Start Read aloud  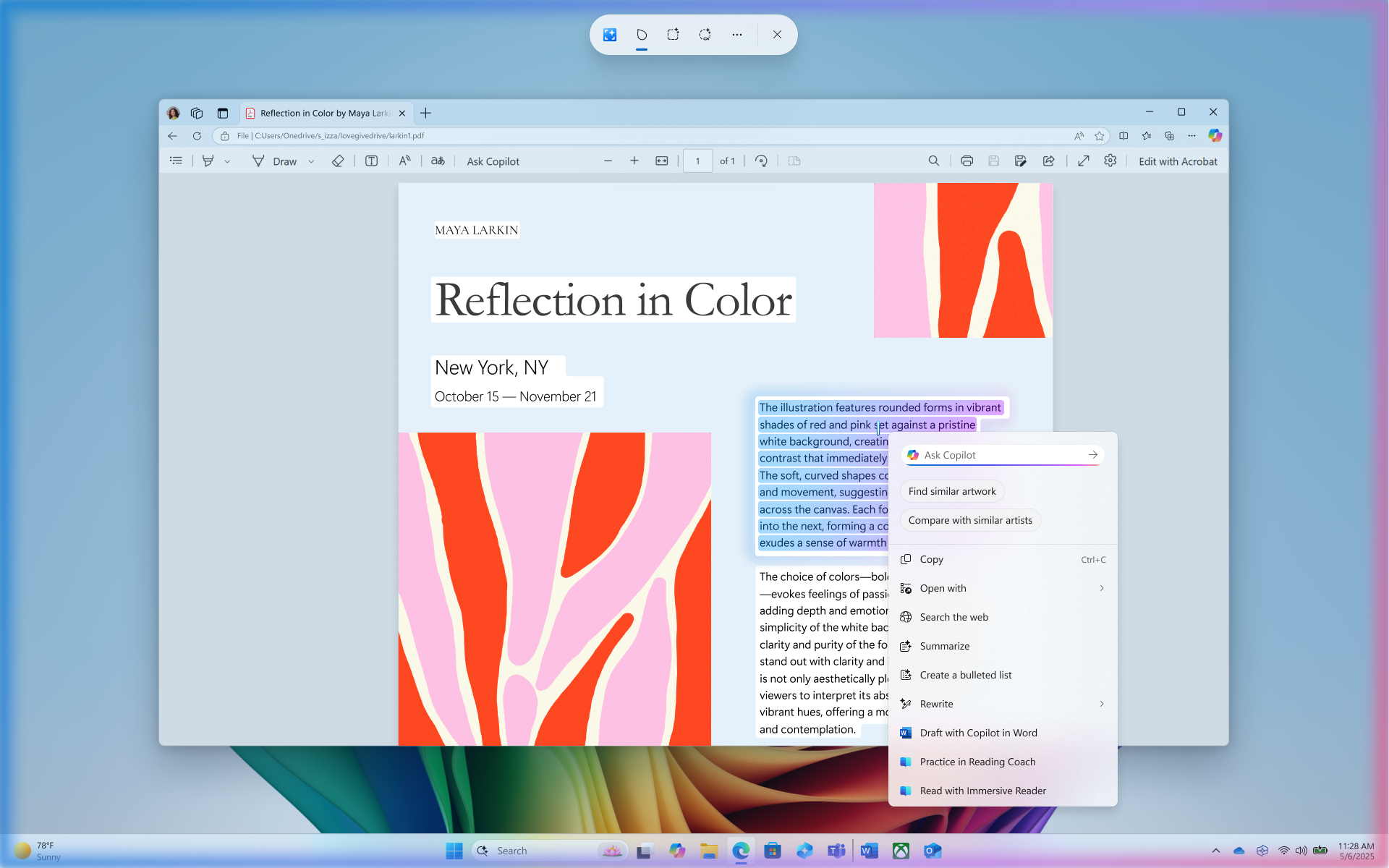coord(405,161)
